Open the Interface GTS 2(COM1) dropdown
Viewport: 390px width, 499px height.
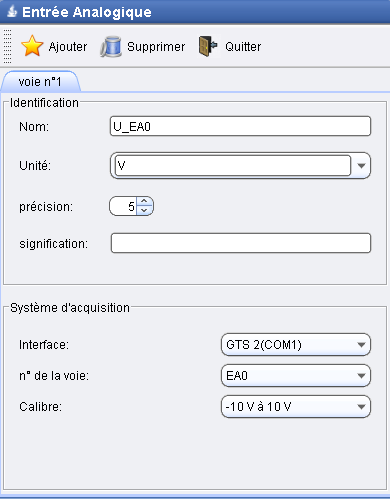[296, 345]
